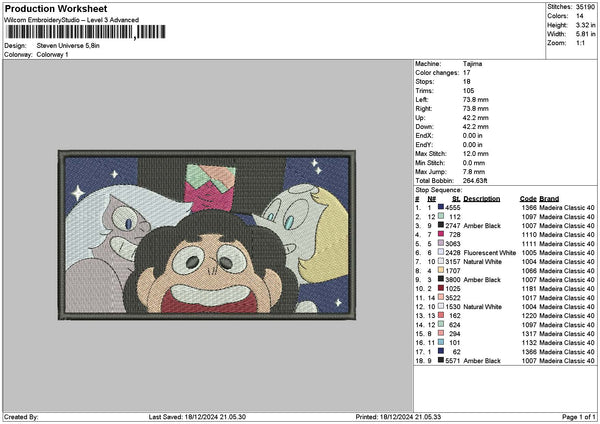This screenshot has width=600, height=424.
Task: Click the Trims value 105
Action: tap(468, 91)
